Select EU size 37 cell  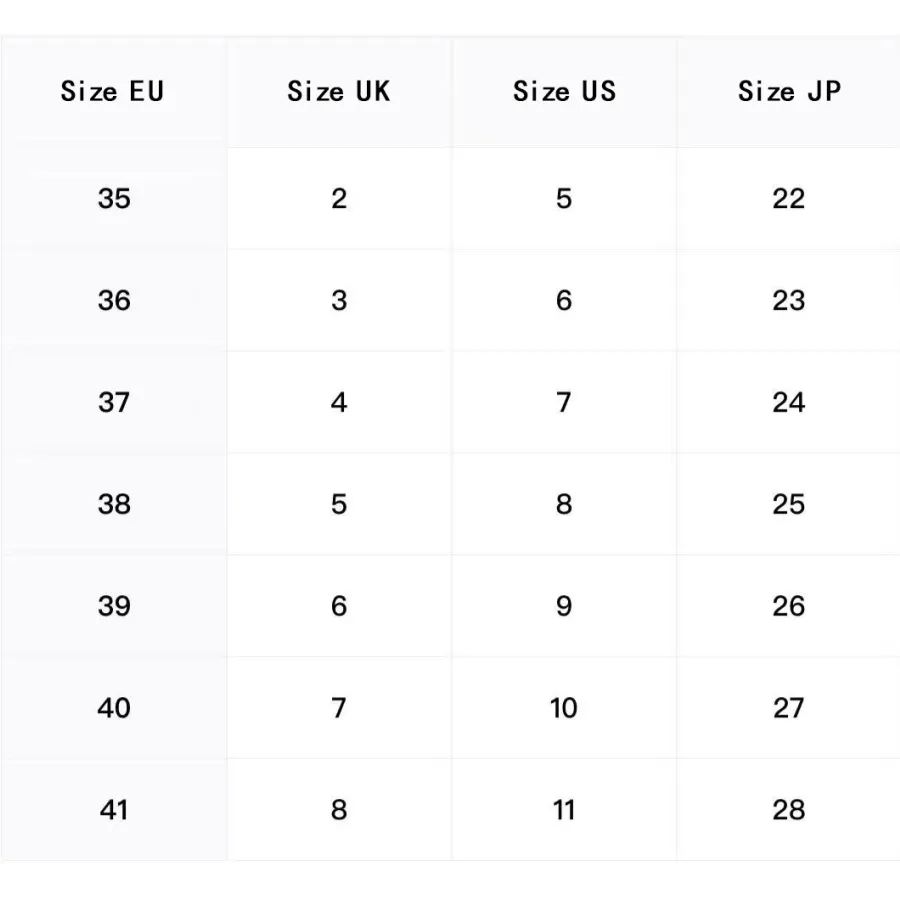click(x=114, y=403)
